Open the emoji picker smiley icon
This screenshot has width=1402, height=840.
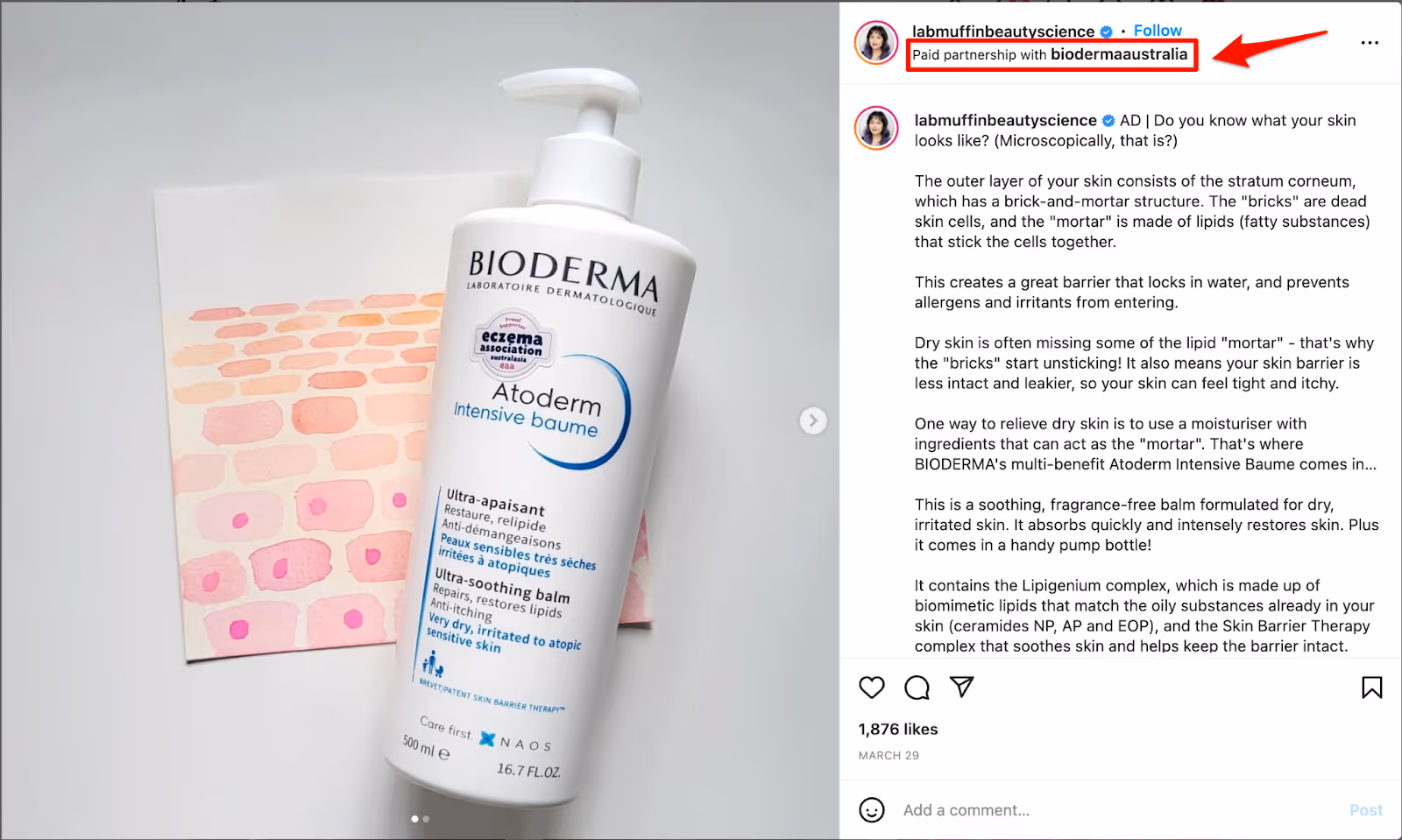point(872,810)
